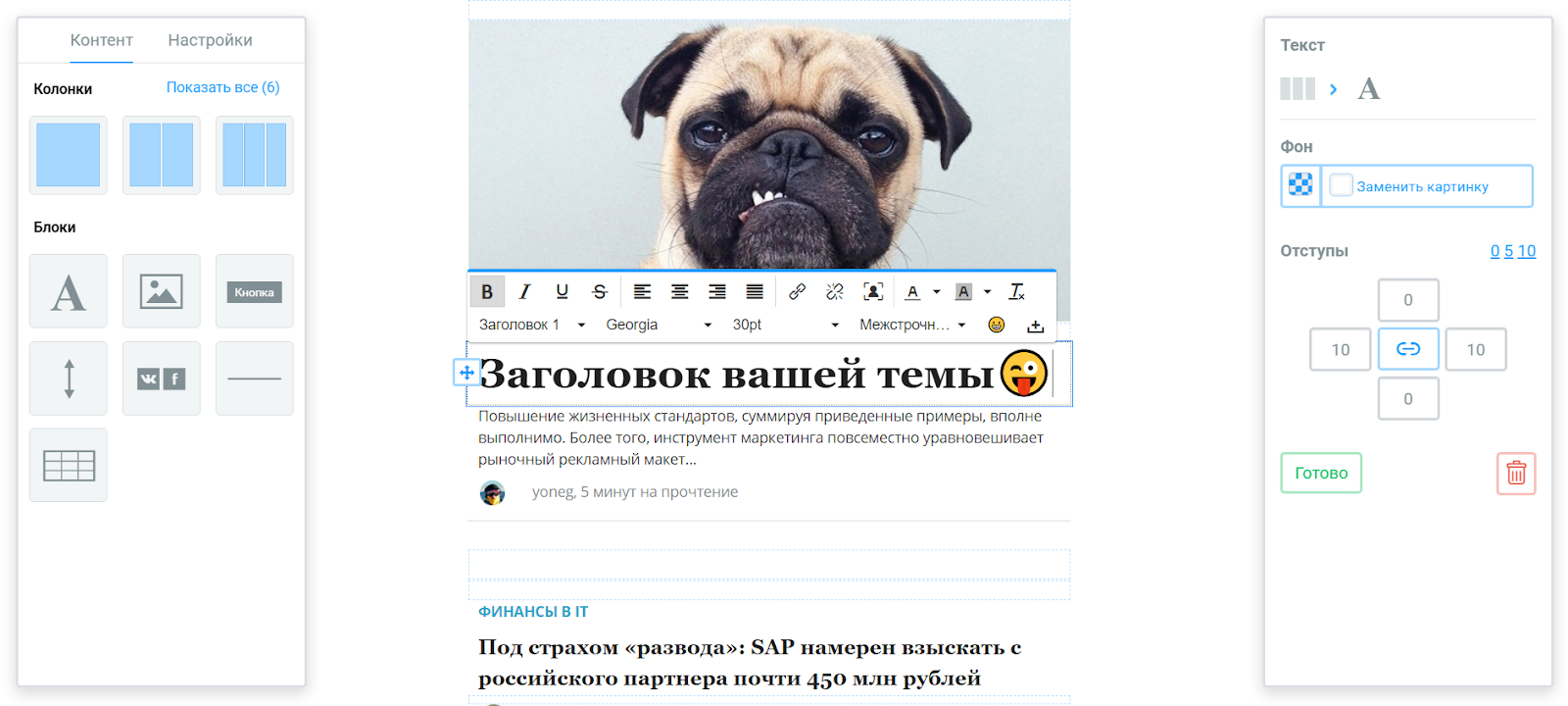This screenshot has width=1568, height=706.
Task: Click the right padding input field
Action: (x=1476, y=349)
